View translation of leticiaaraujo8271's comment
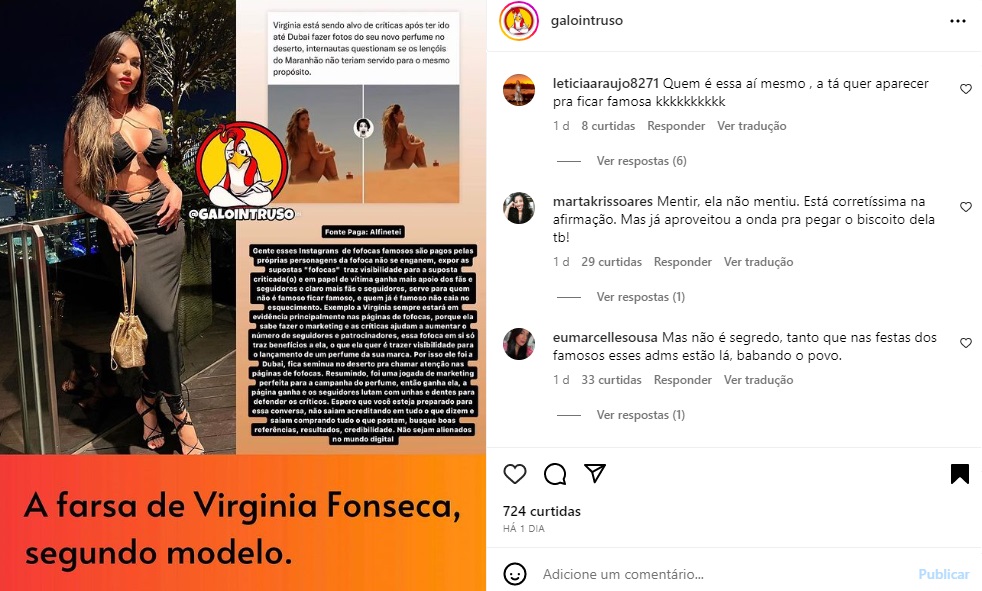Image resolution: width=982 pixels, height=591 pixels. pyautogui.click(x=752, y=126)
